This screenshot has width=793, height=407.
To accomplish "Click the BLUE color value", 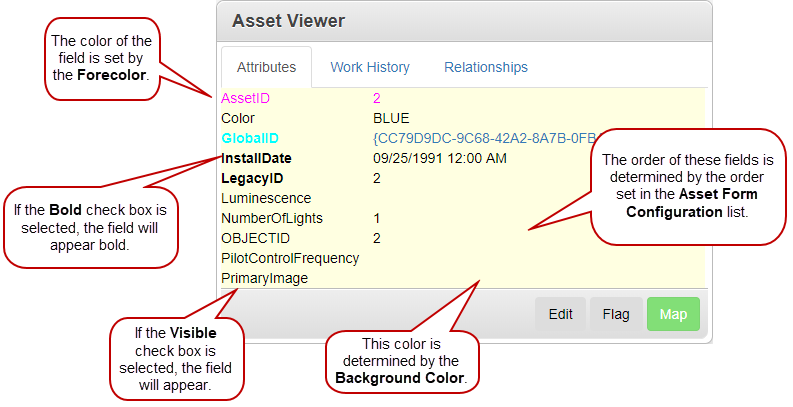I will pyautogui.click(x=391, y=118).
